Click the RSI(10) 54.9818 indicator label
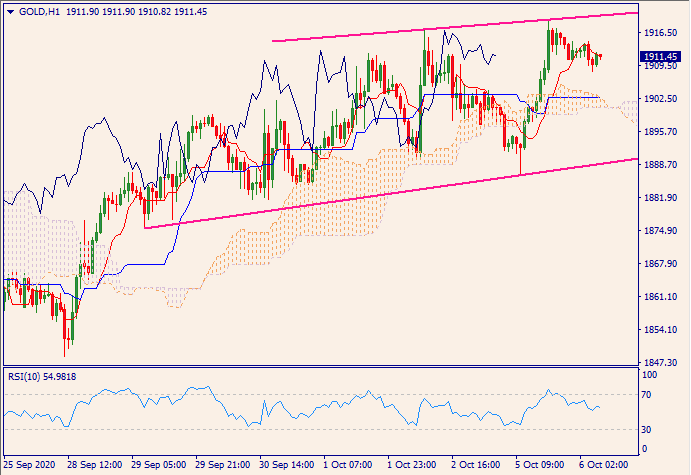This screenshot has width=691, height=475. (x=43, y=376)
